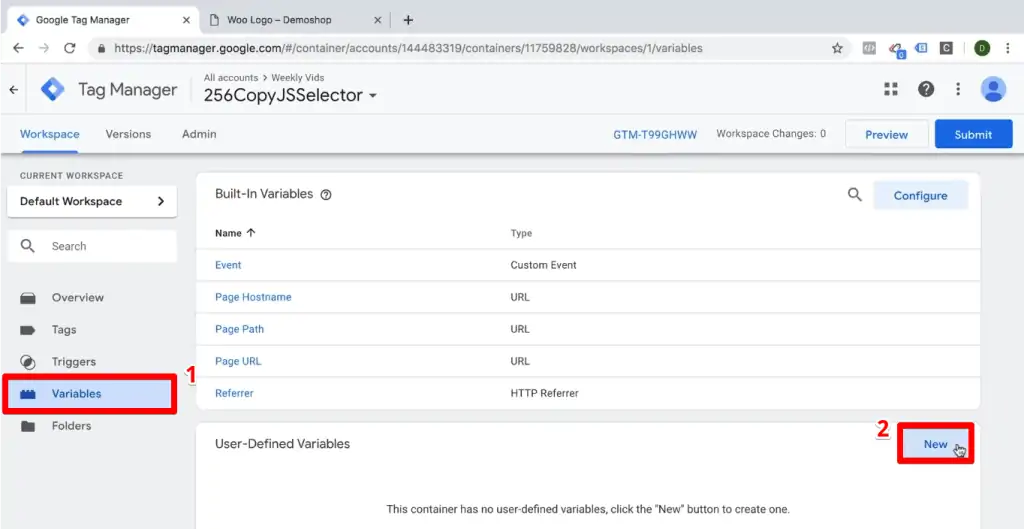The height and width of the screenshot is (529, 1024).
Task: Click the Tag Manager diamond logo
Action: (53, 89)
